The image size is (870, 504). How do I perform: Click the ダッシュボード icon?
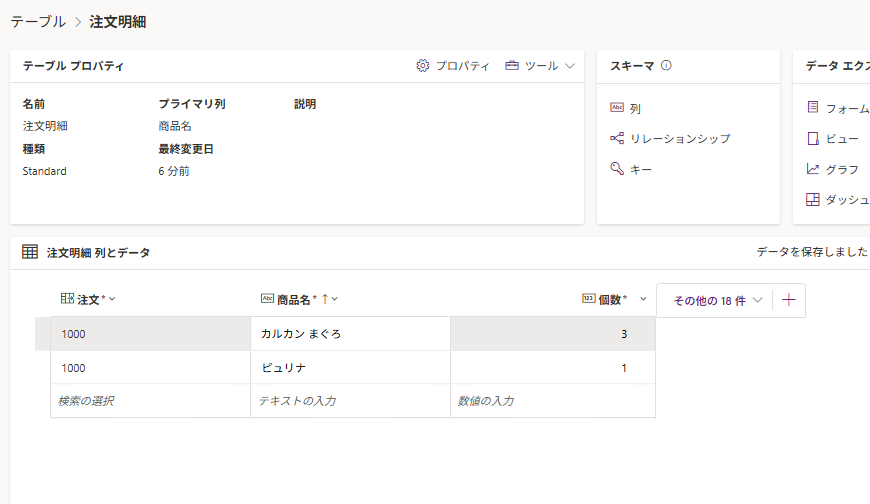pos(813,199)
